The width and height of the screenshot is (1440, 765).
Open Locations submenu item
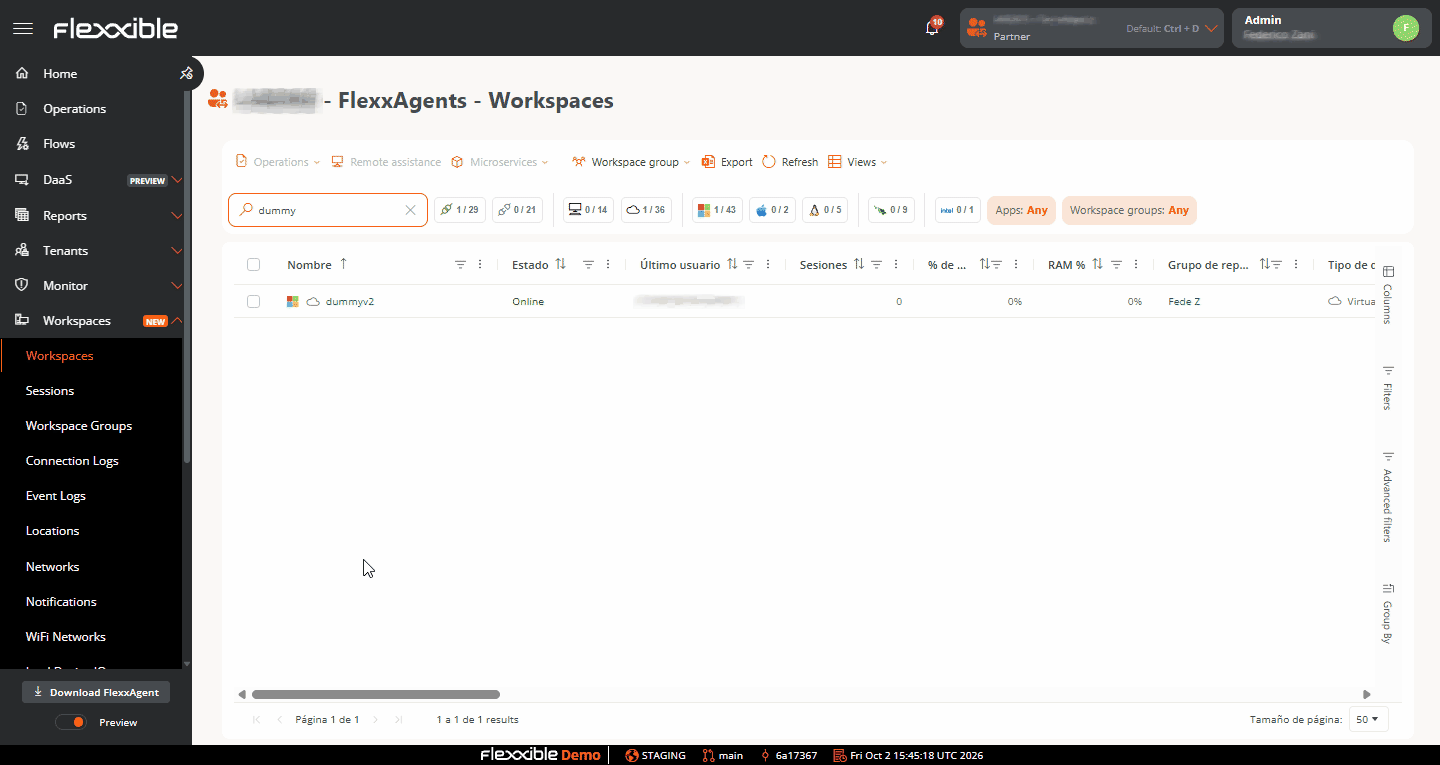pos(52,531)
